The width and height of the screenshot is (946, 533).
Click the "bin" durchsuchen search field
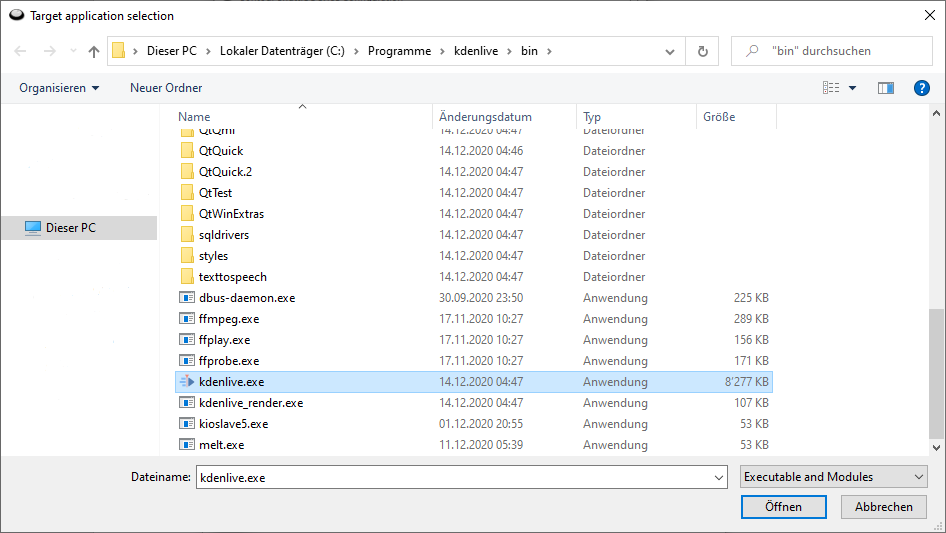pyautogui.click(x=832, y=51)
